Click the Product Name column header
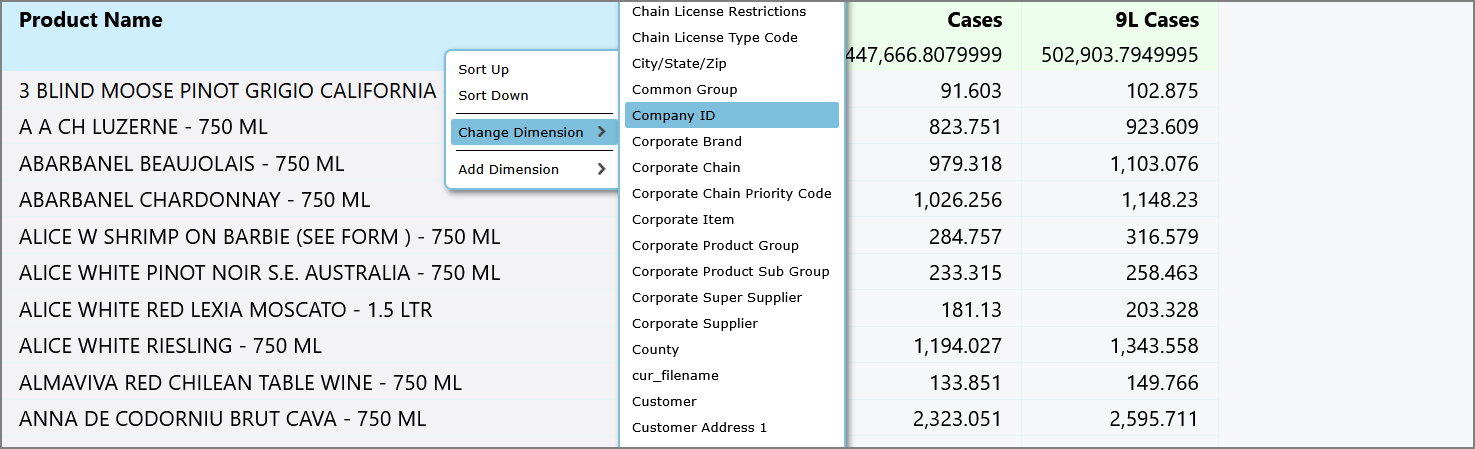This screenshot has width=1475, height=449. (91, 20)
